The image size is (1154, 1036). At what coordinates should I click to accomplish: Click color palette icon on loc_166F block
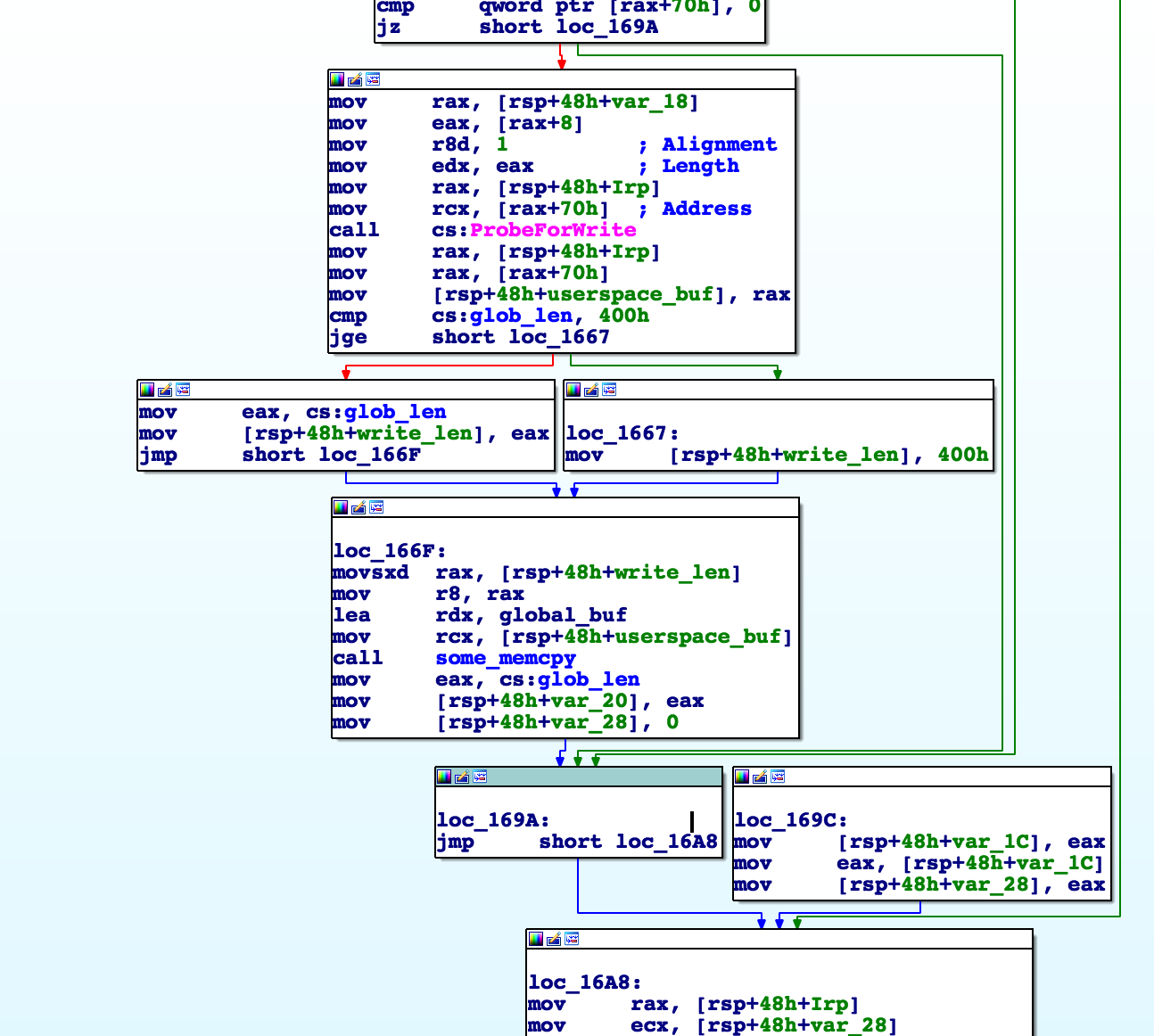click(341, 507)
